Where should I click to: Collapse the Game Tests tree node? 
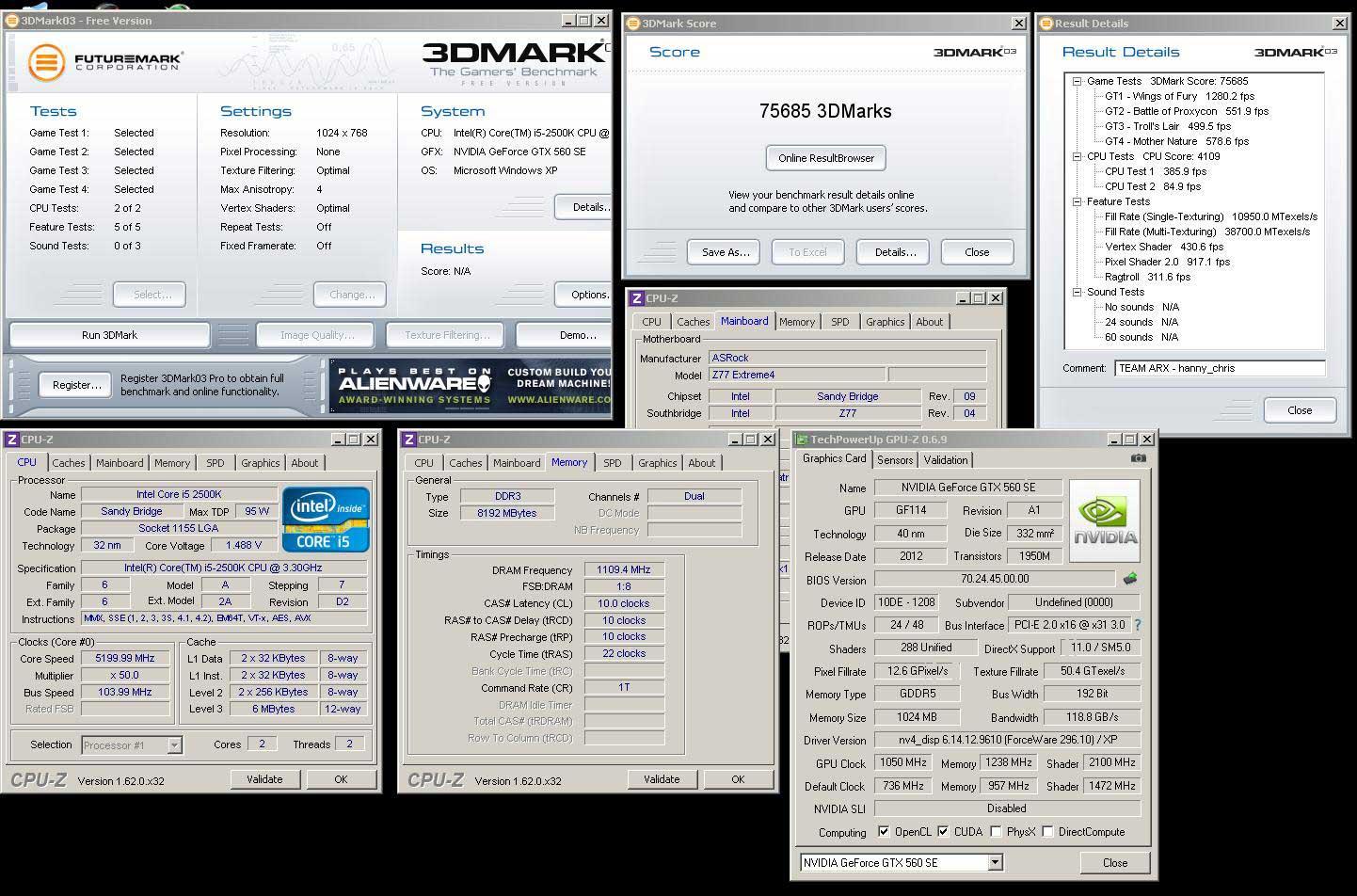coord(1078,81)
